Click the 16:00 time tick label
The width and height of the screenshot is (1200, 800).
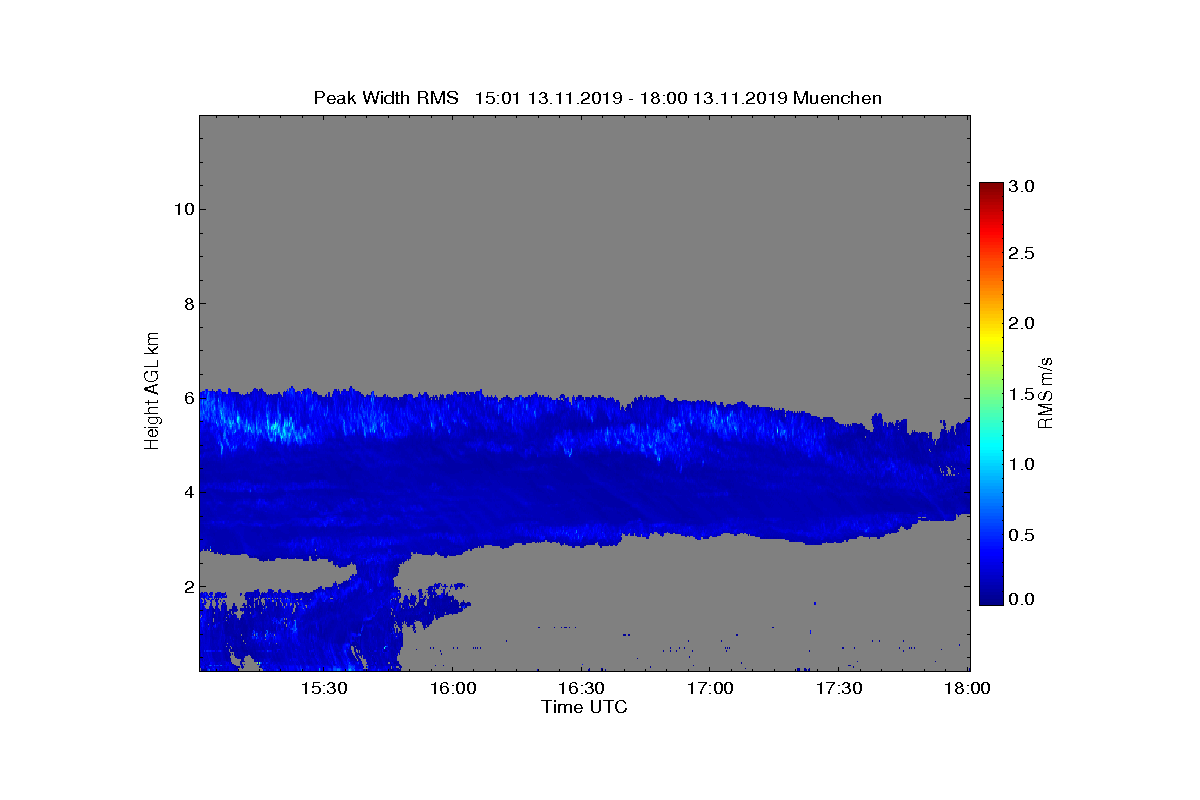coord(453,689)
